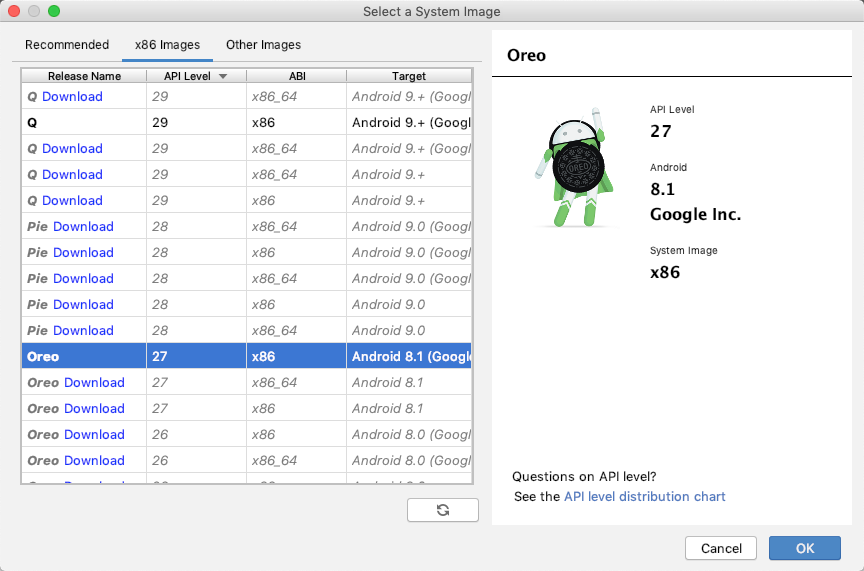Switch to the Recommended tab
This screenshot has width=864, height=571.
click(67, 45)
